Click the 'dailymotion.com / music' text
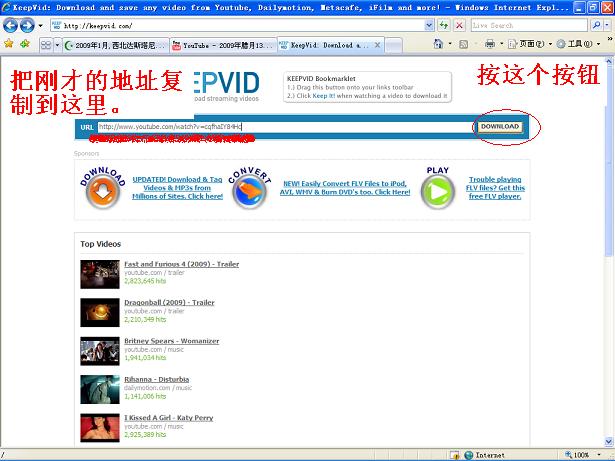This screenshot has width=615, height=461. point(158,388)
